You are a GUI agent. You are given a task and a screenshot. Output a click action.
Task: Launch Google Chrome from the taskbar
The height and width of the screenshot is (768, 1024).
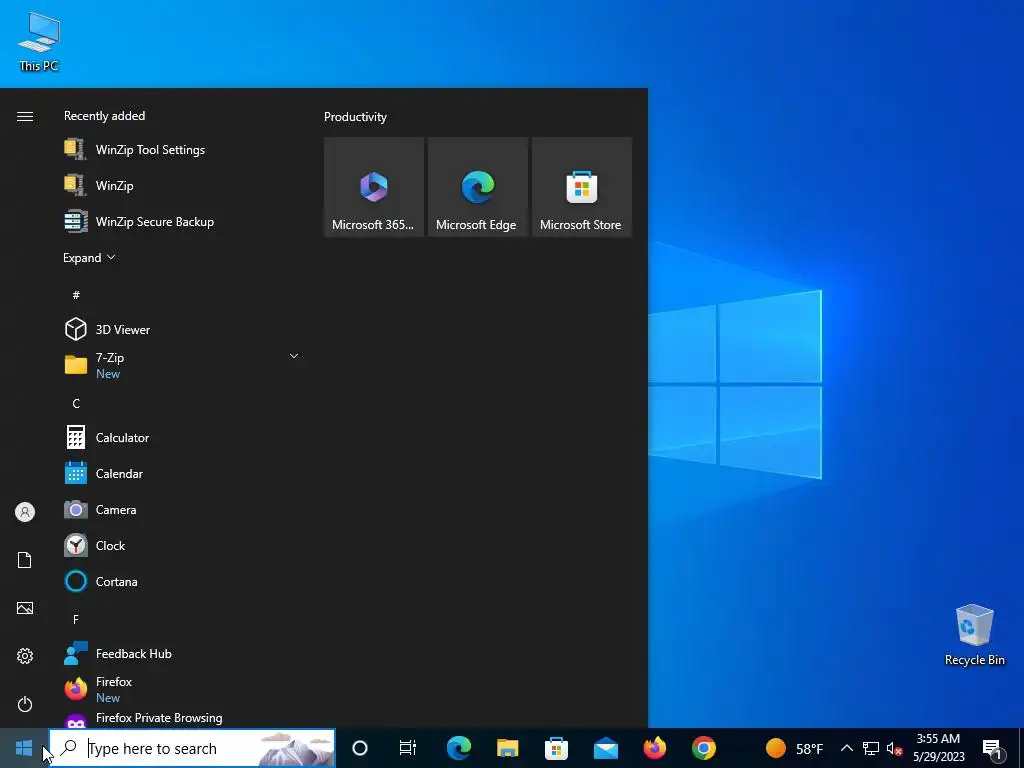(x=703, y=748)
